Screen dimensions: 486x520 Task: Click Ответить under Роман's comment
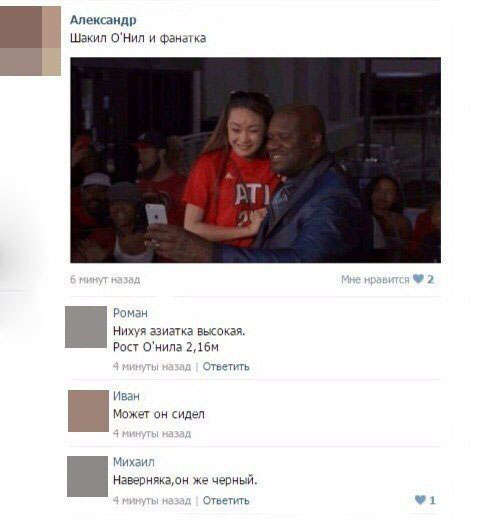click(226, 366)
